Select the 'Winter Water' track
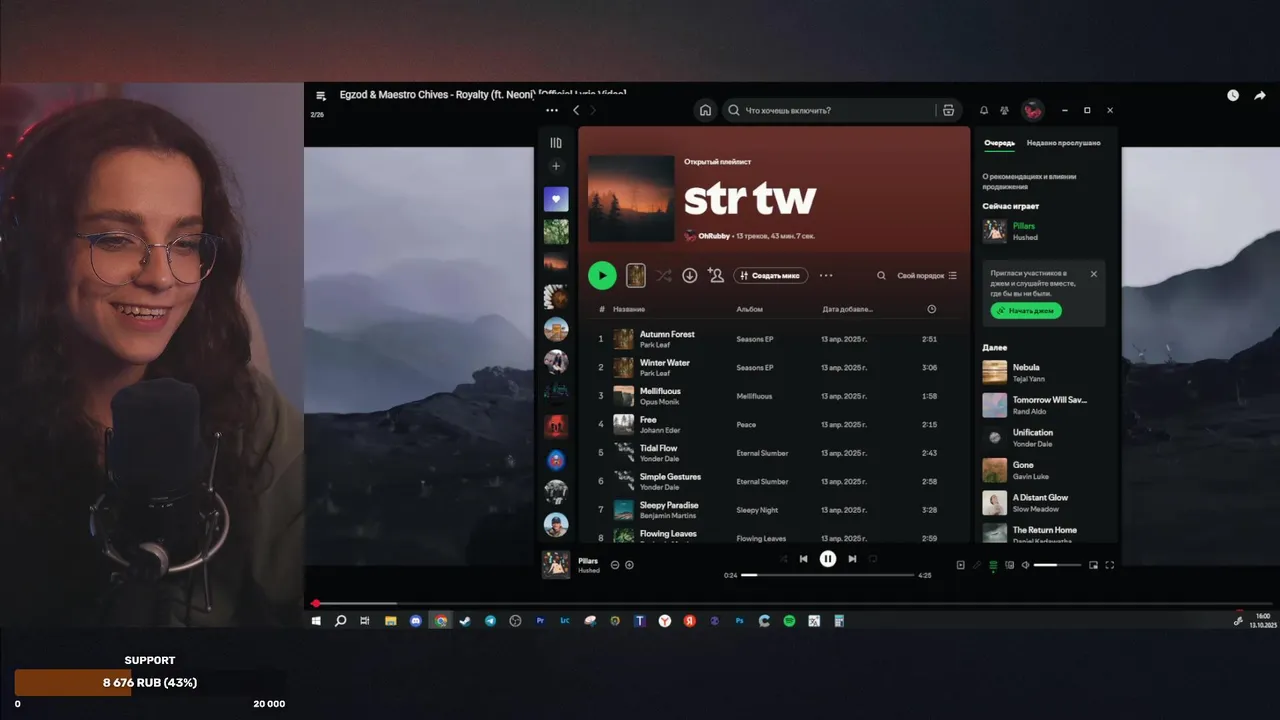 665,363
